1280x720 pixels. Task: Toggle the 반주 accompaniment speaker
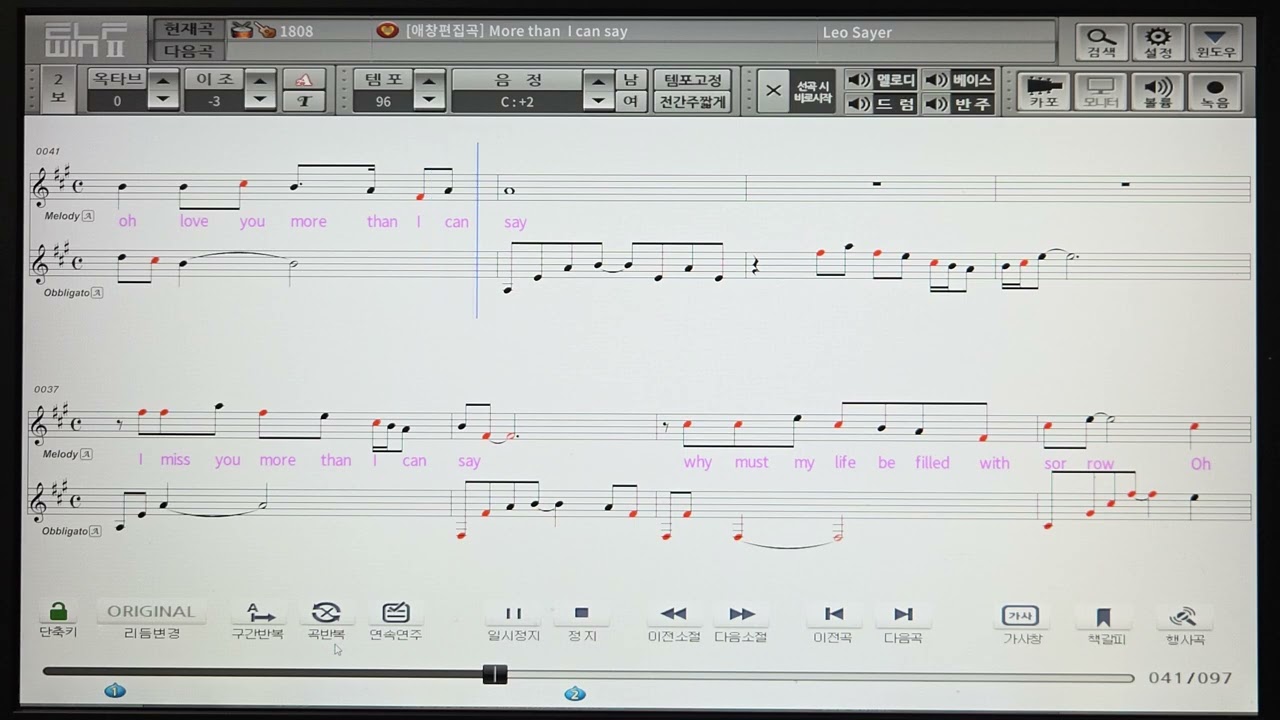935,103
